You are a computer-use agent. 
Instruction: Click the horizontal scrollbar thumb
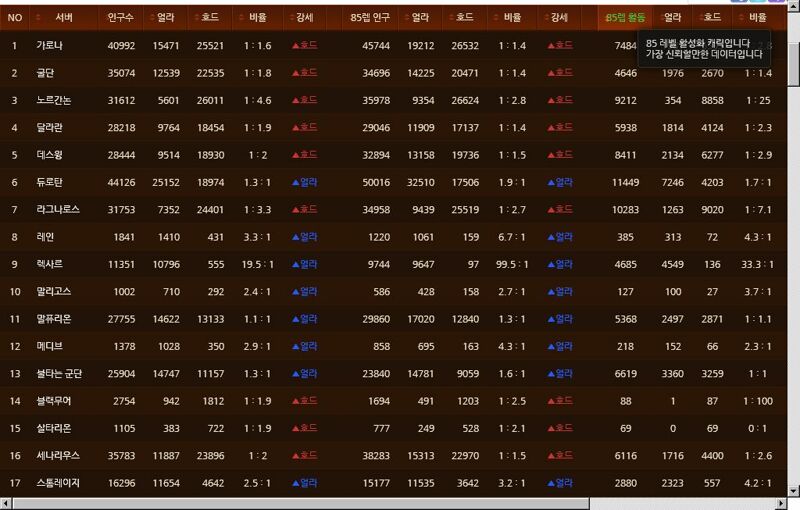(301, 504)
